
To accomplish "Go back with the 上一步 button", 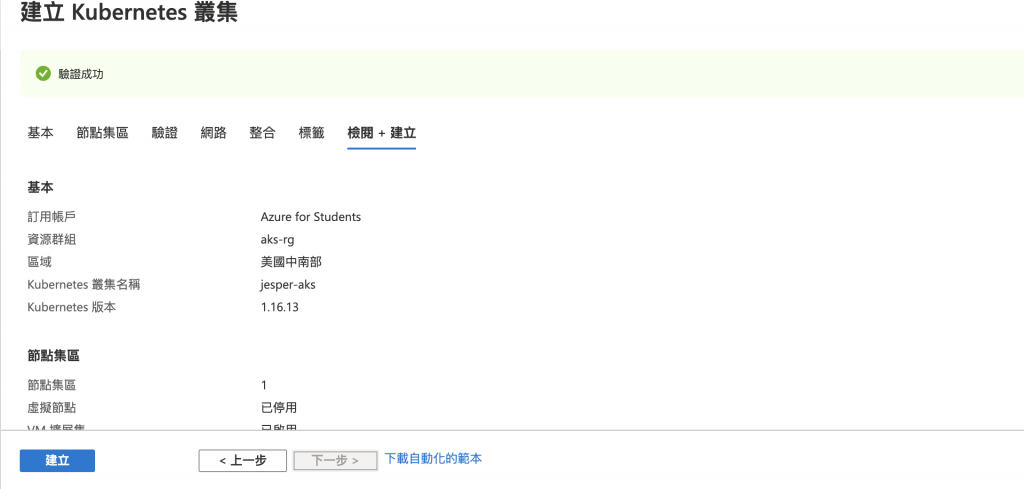I will click(x=242, y=460).
